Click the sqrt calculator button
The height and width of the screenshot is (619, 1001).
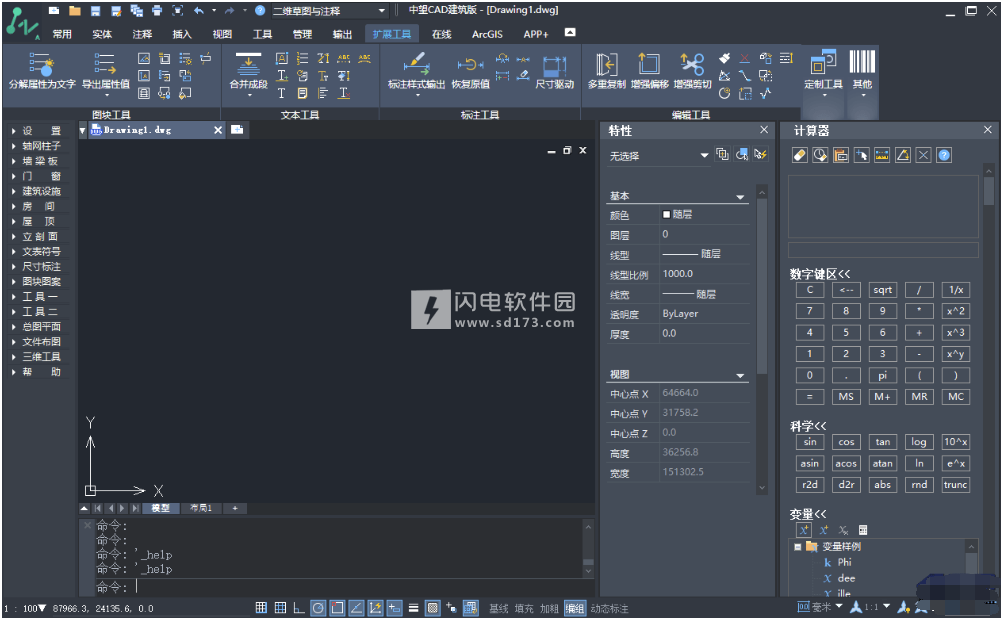pyautogui.click(x=882, y=290)
